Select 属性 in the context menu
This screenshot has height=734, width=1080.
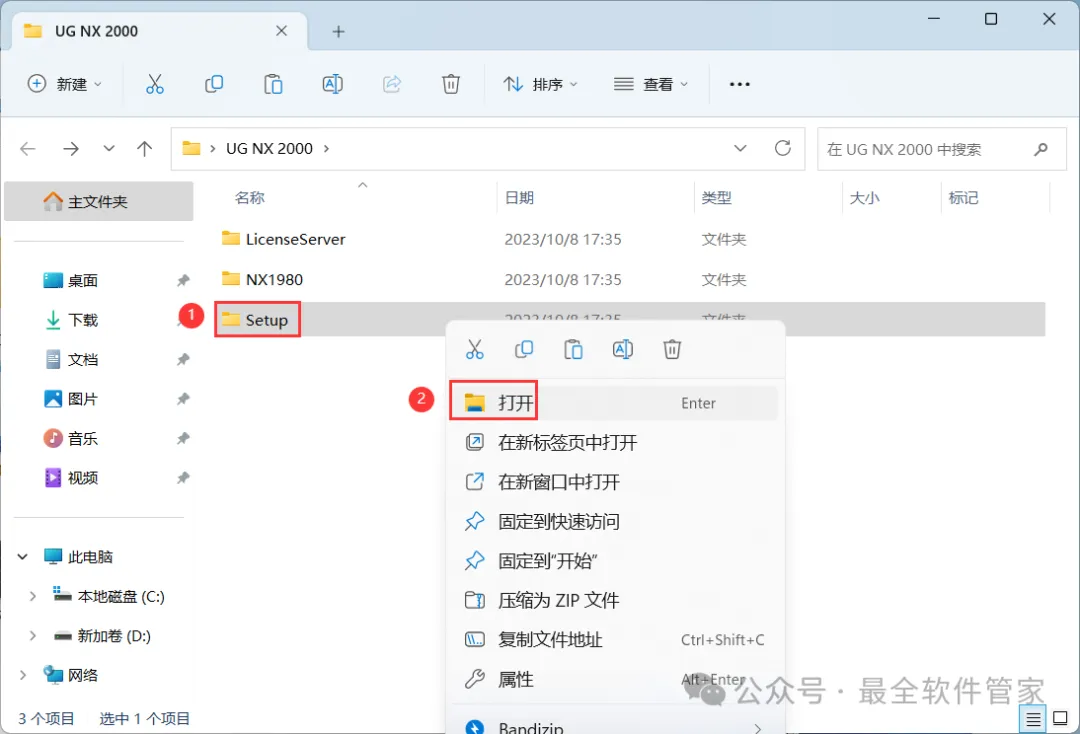(x=615, y=679)
